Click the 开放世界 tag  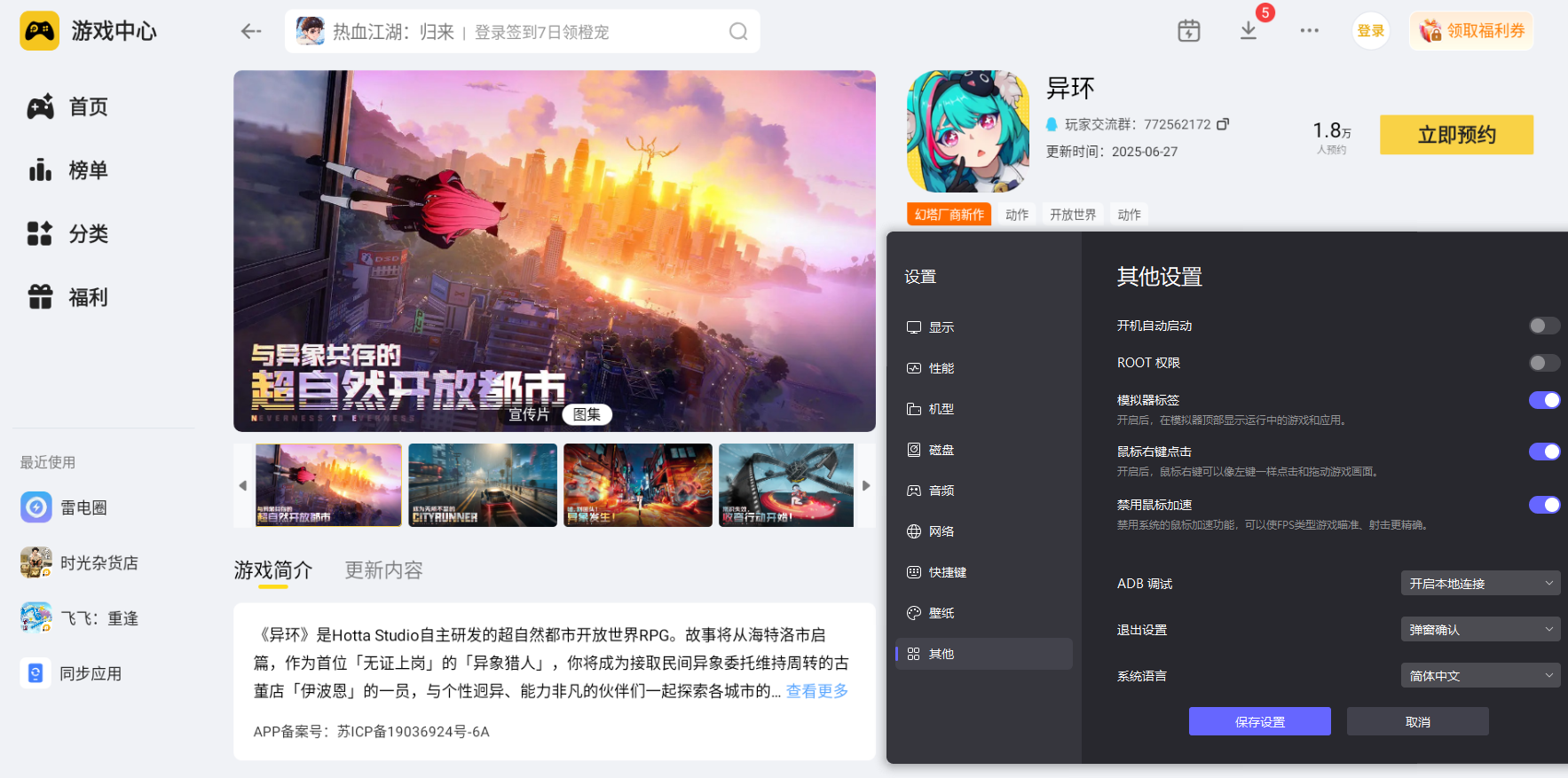1073,215
